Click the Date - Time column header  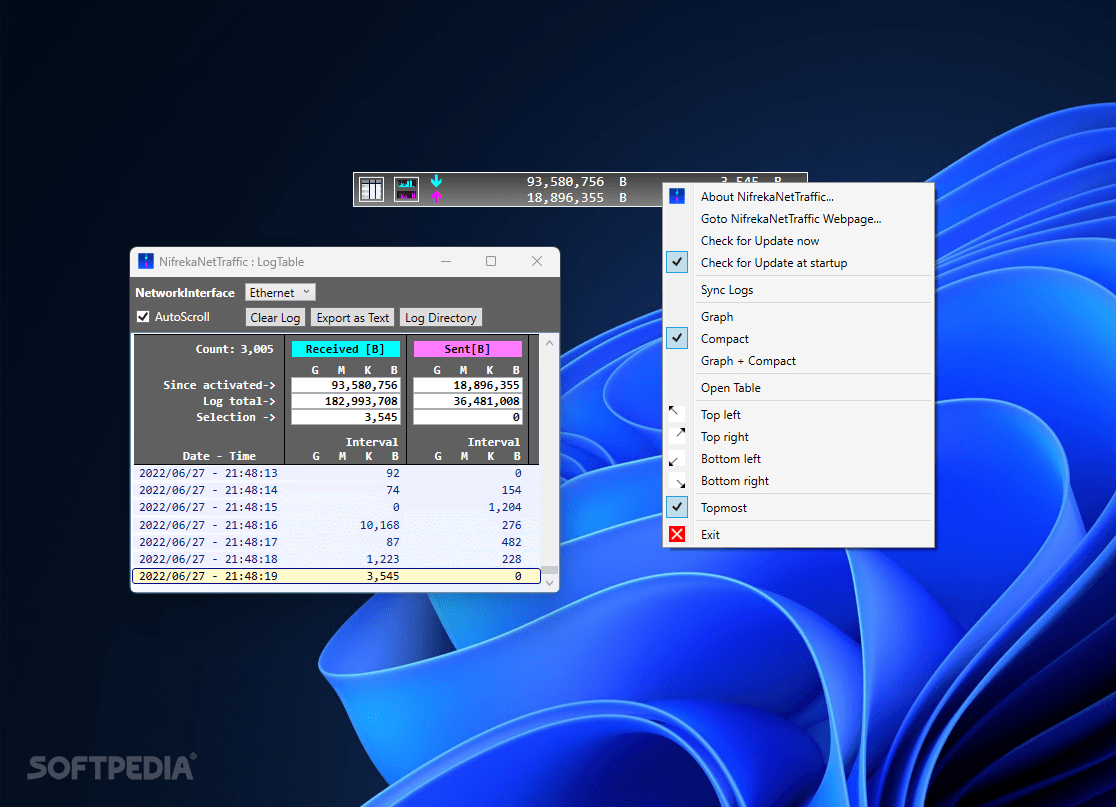[x=219, y=456]
